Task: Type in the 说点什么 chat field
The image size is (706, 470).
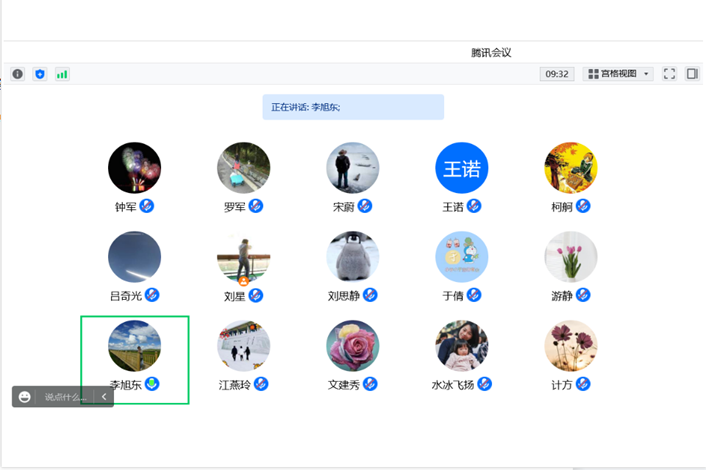Action: pos(65,397)
